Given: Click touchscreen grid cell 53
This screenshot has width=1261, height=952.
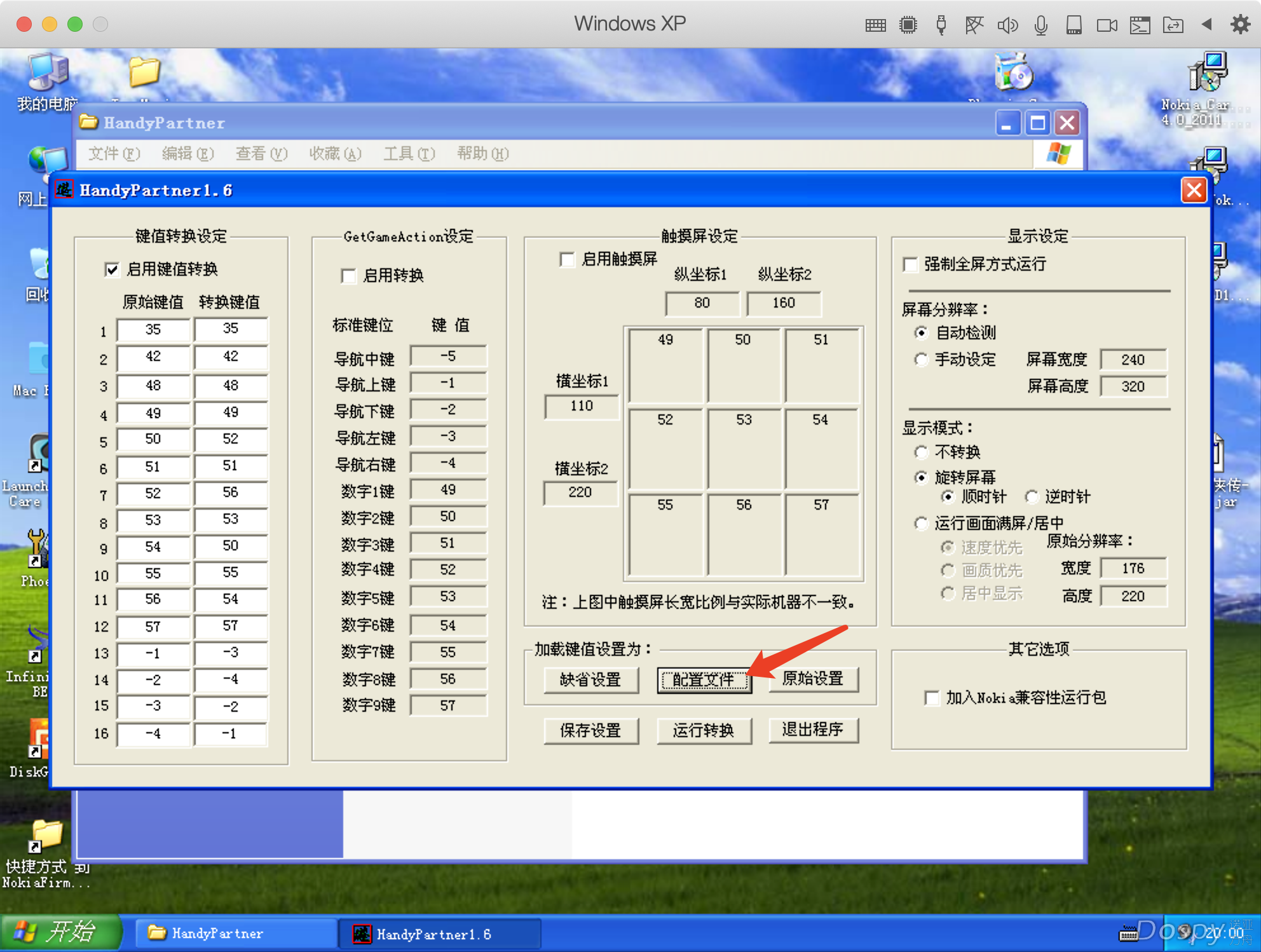Looking at the screenshot, I should point(744,450).
